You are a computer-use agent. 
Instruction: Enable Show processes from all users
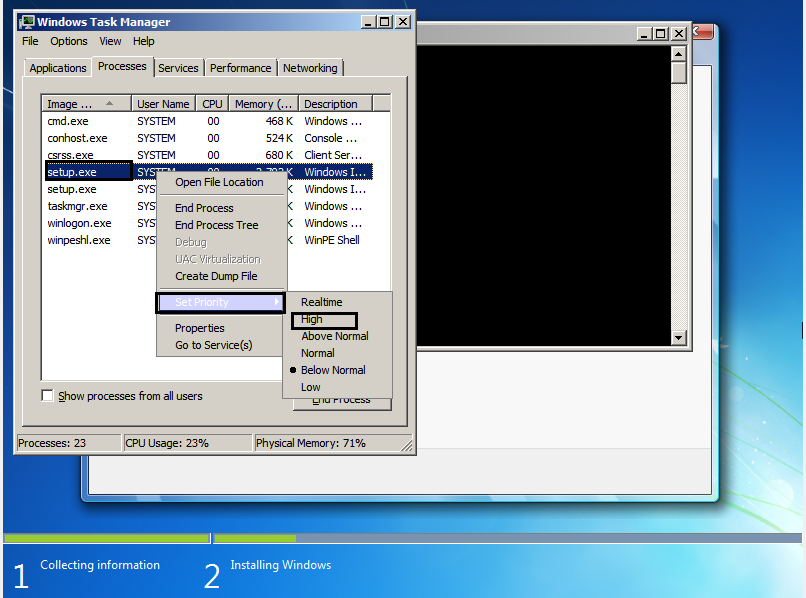click(x=47, y=396)
